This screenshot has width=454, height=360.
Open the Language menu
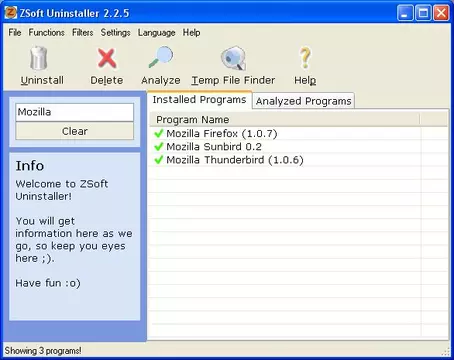(156, 32)
